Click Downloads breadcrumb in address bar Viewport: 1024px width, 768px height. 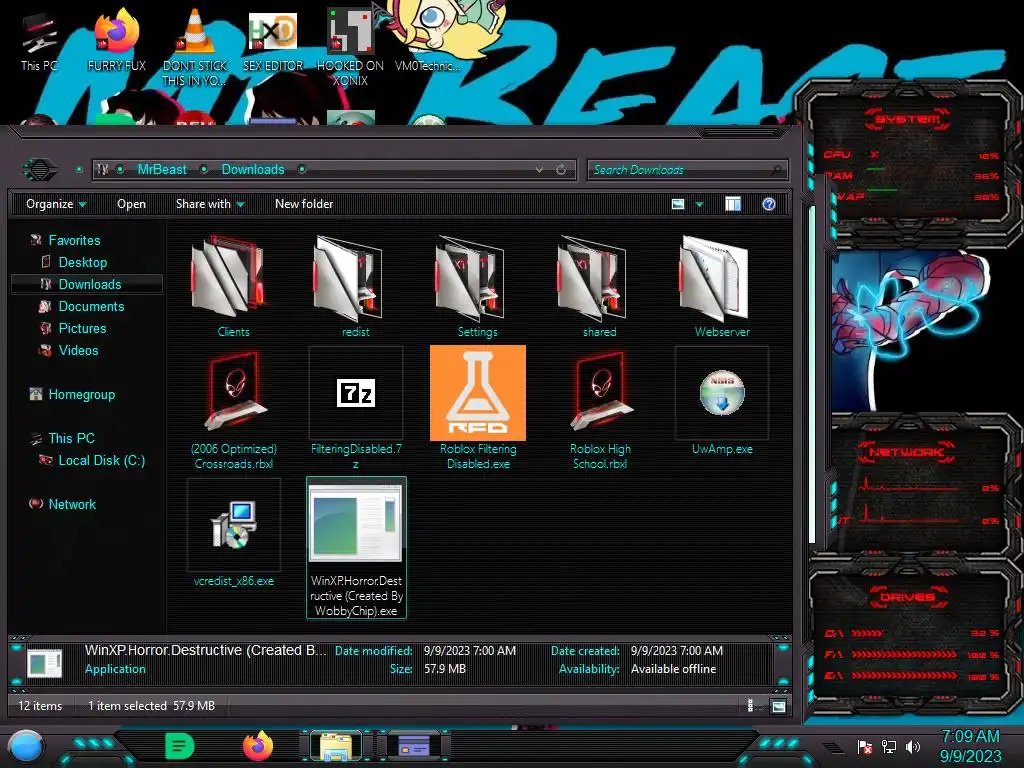pos(253,170)
